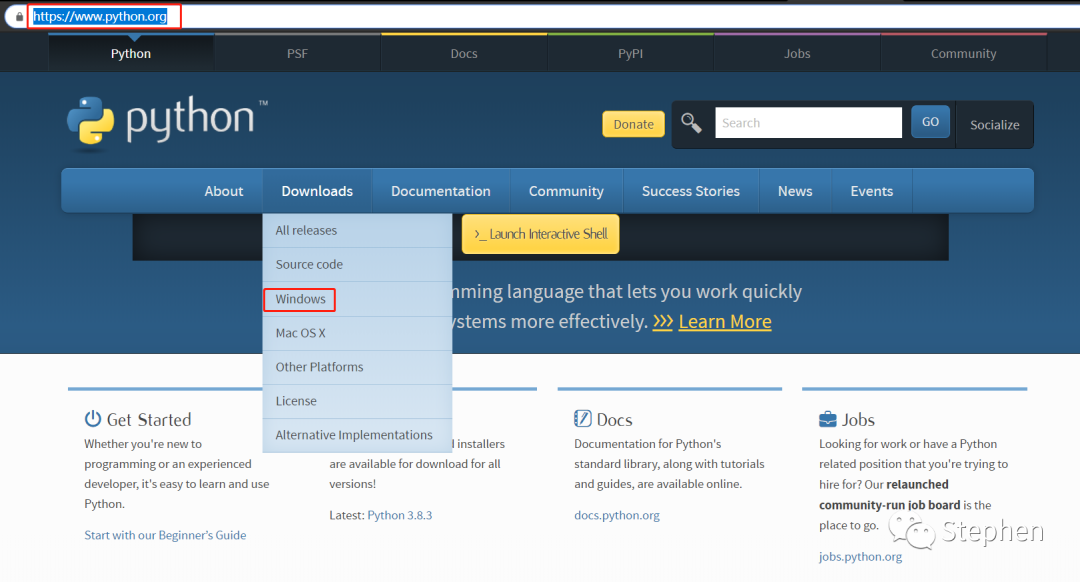The image size is (1080, 582).
Task: Open the Success Stories menu
Action: 691,191
